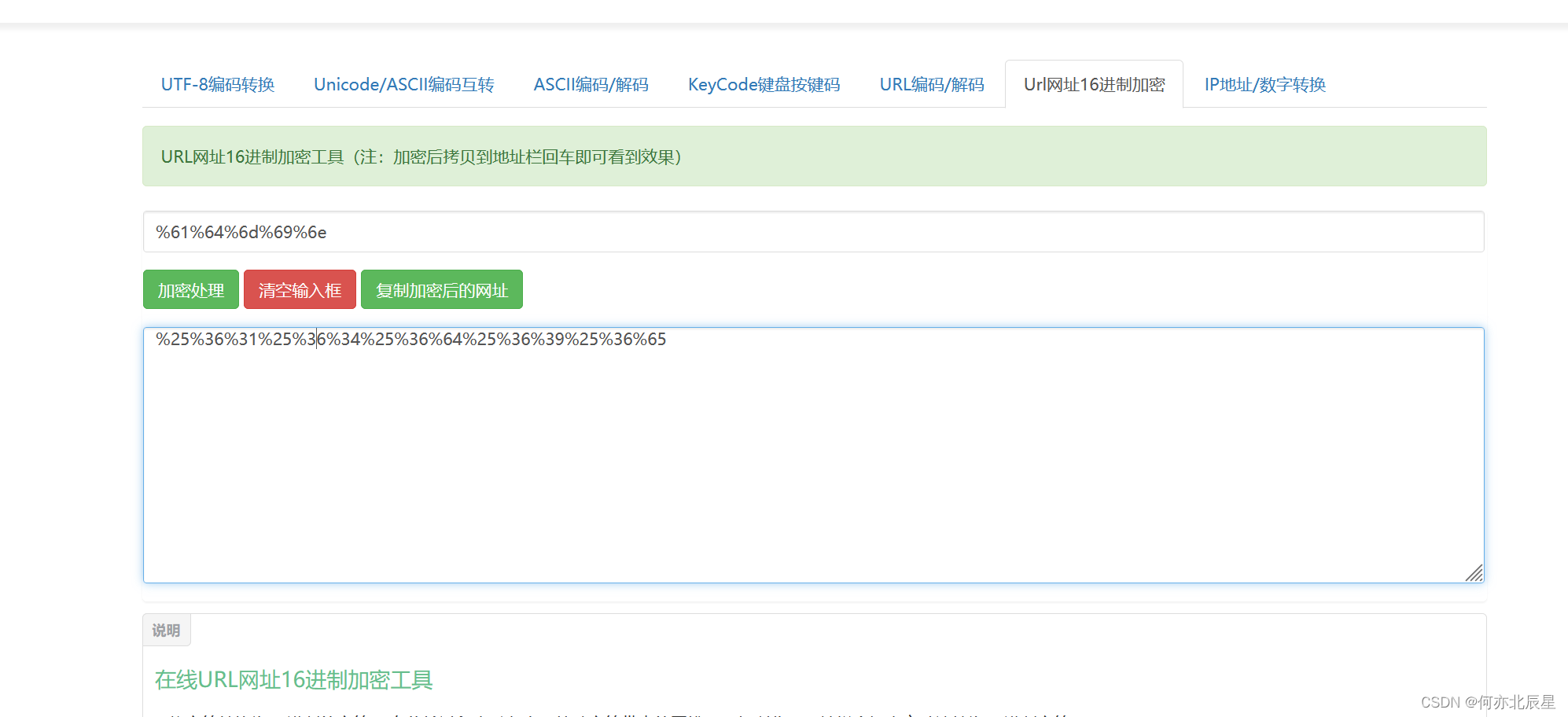Click the 说明 label tab
This screenshot has height=717, width=1568.
[x=167, y=631]
